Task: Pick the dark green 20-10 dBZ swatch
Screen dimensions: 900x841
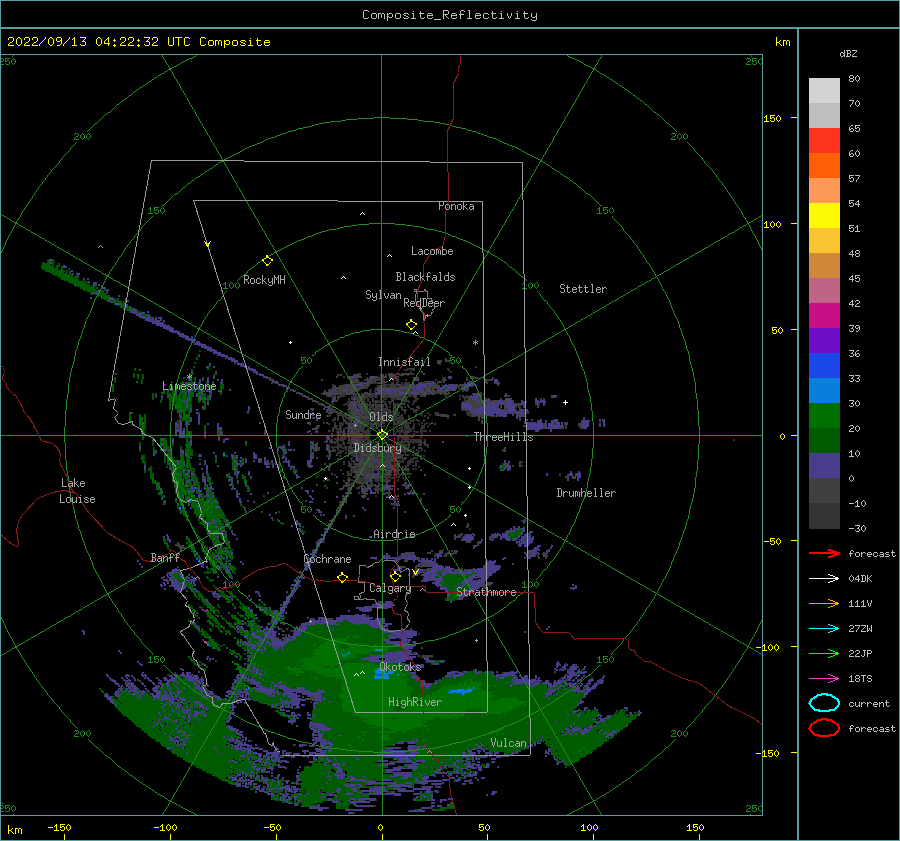Action: coord(824,441)
